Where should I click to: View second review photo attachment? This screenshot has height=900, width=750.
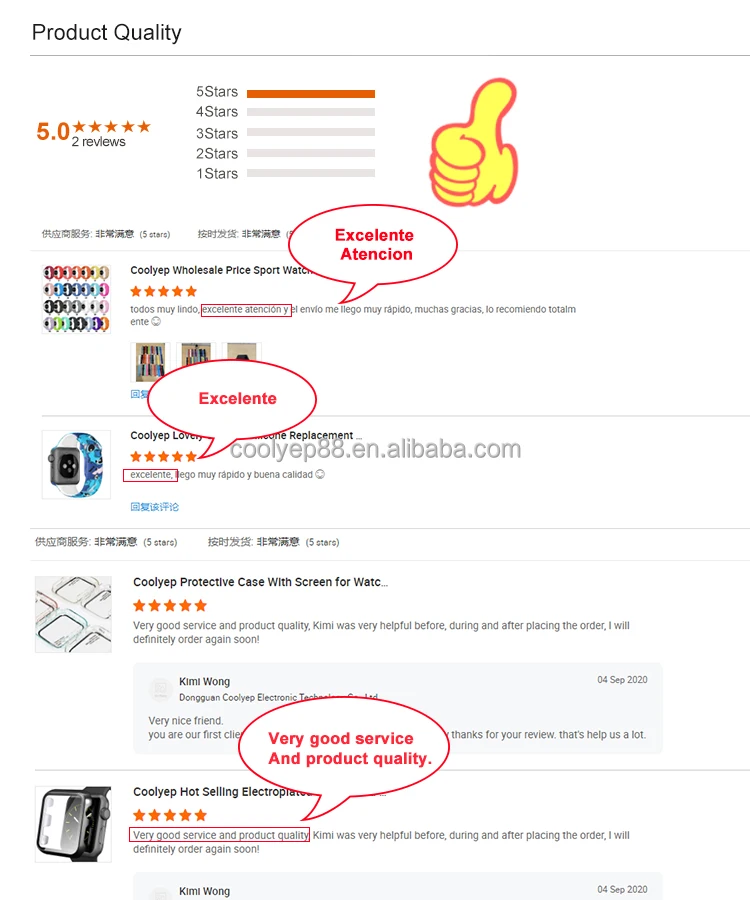pyautogui.click(x=196, y=355)
